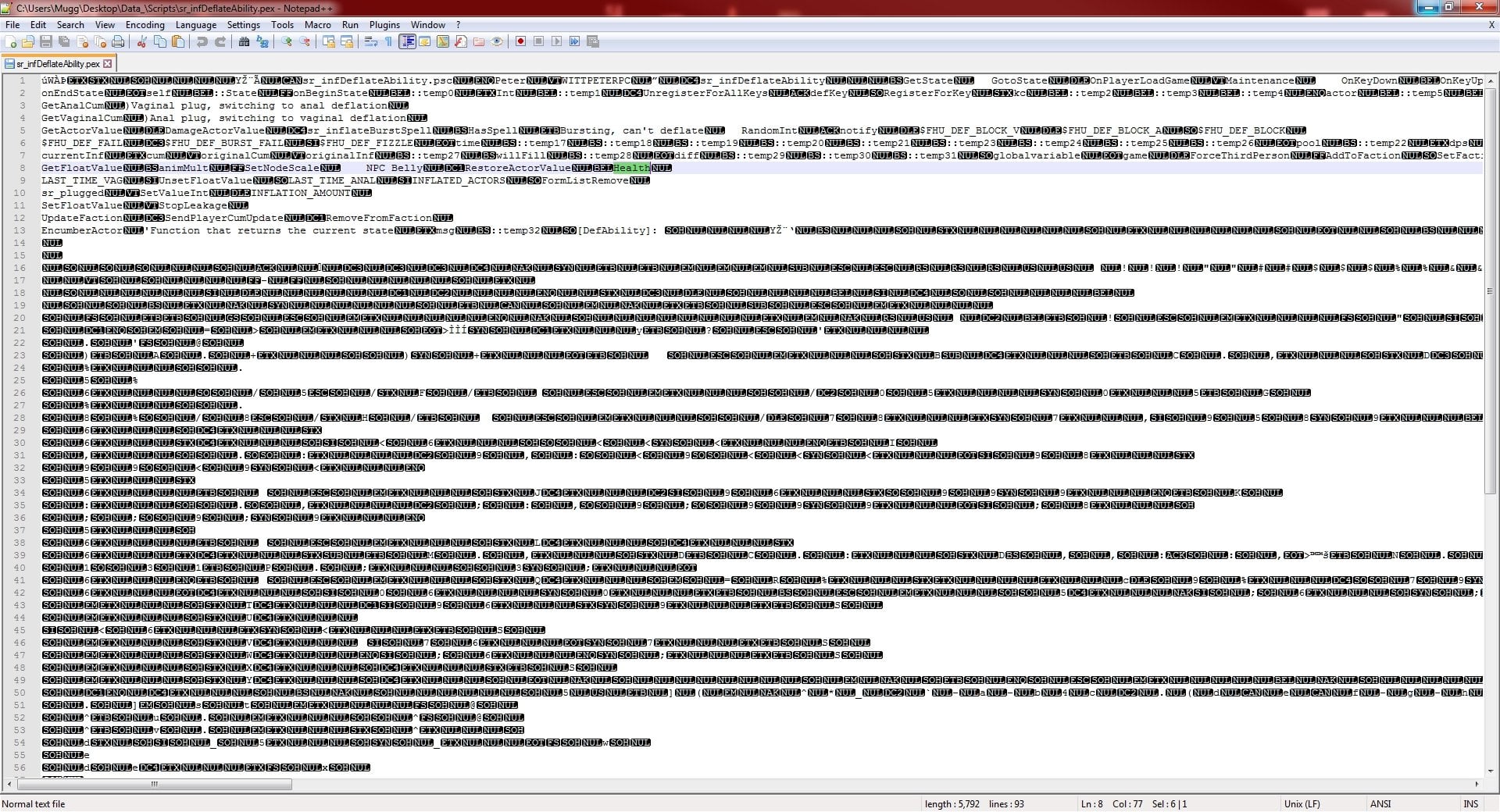Show the Document Map panel
The height and width of the screenshot is (812, 1500).
tap(443, 41)
